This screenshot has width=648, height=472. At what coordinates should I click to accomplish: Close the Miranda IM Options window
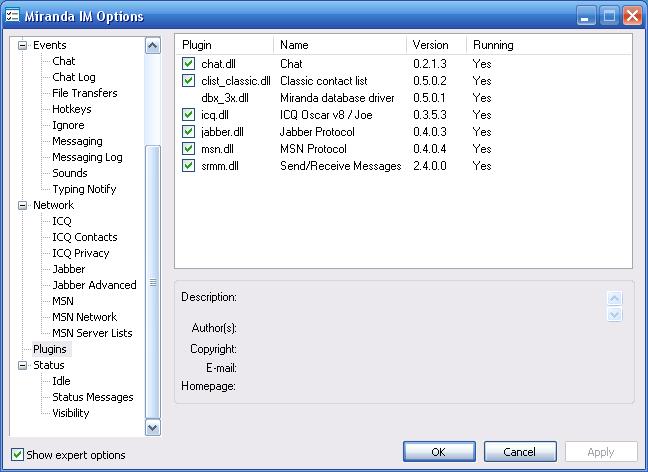(x=632, y=16)
